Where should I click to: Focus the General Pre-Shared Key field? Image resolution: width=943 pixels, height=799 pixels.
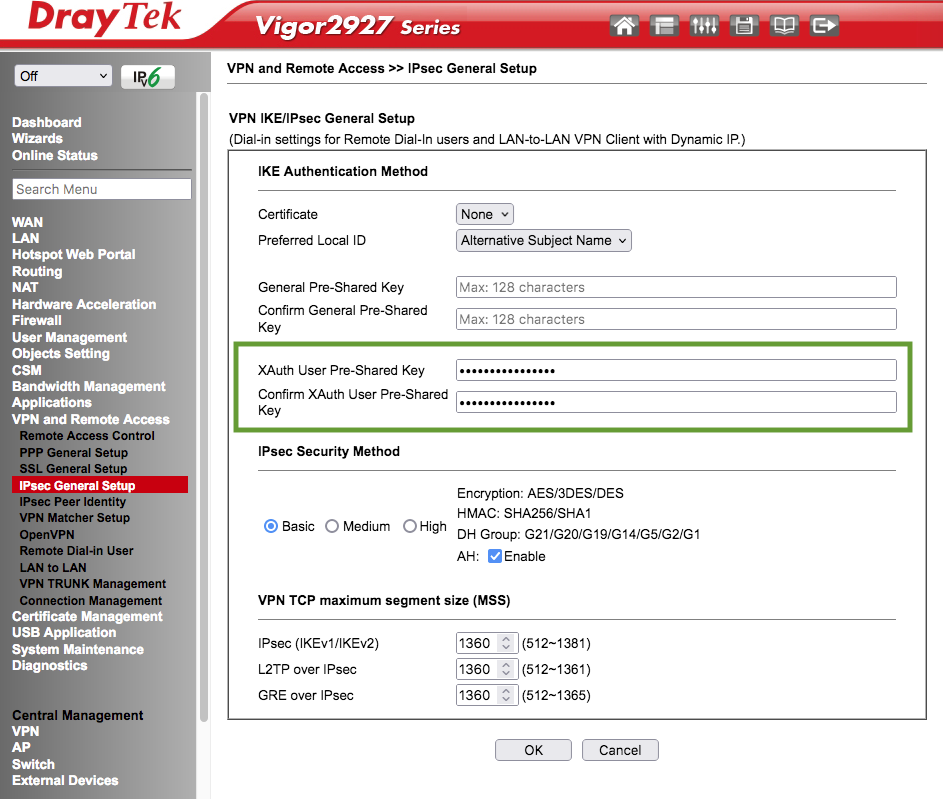676,287
